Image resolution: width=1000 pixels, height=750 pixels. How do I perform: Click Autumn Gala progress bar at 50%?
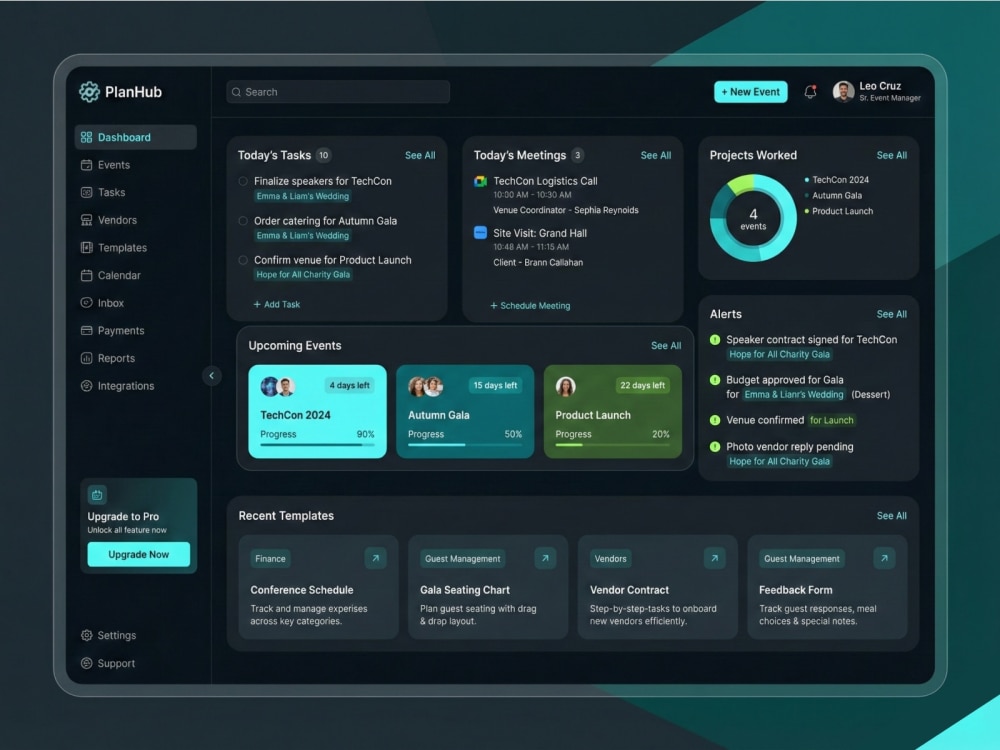(x=465, y=445)
